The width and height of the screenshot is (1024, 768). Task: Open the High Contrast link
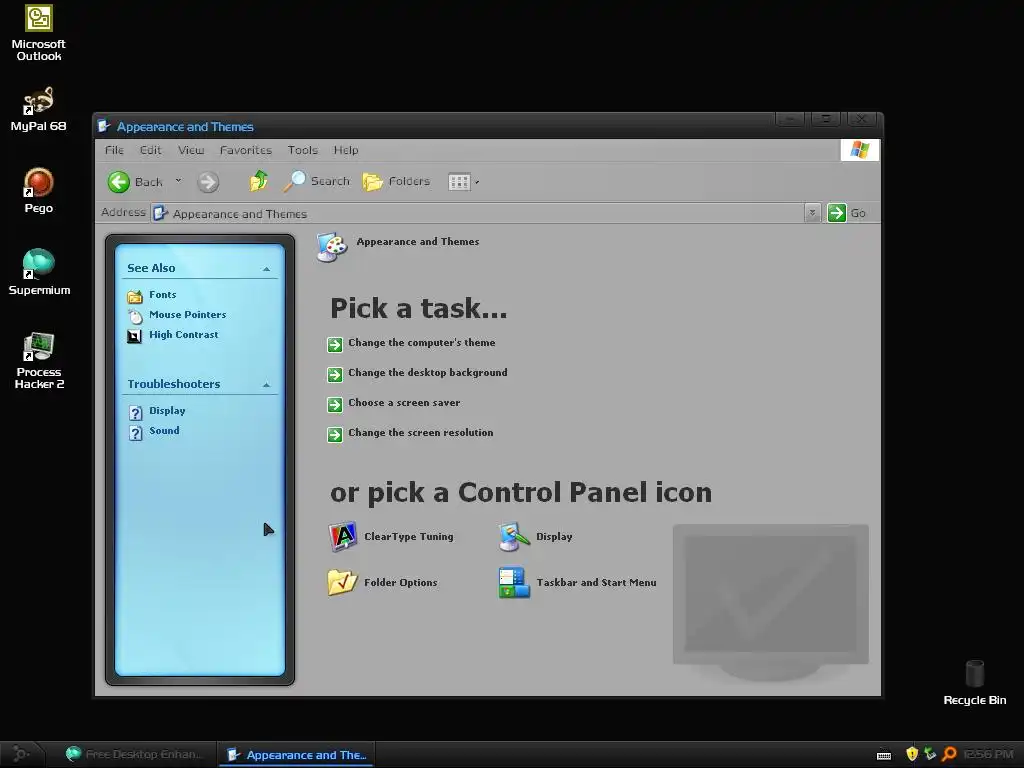(x=184, y=334)
